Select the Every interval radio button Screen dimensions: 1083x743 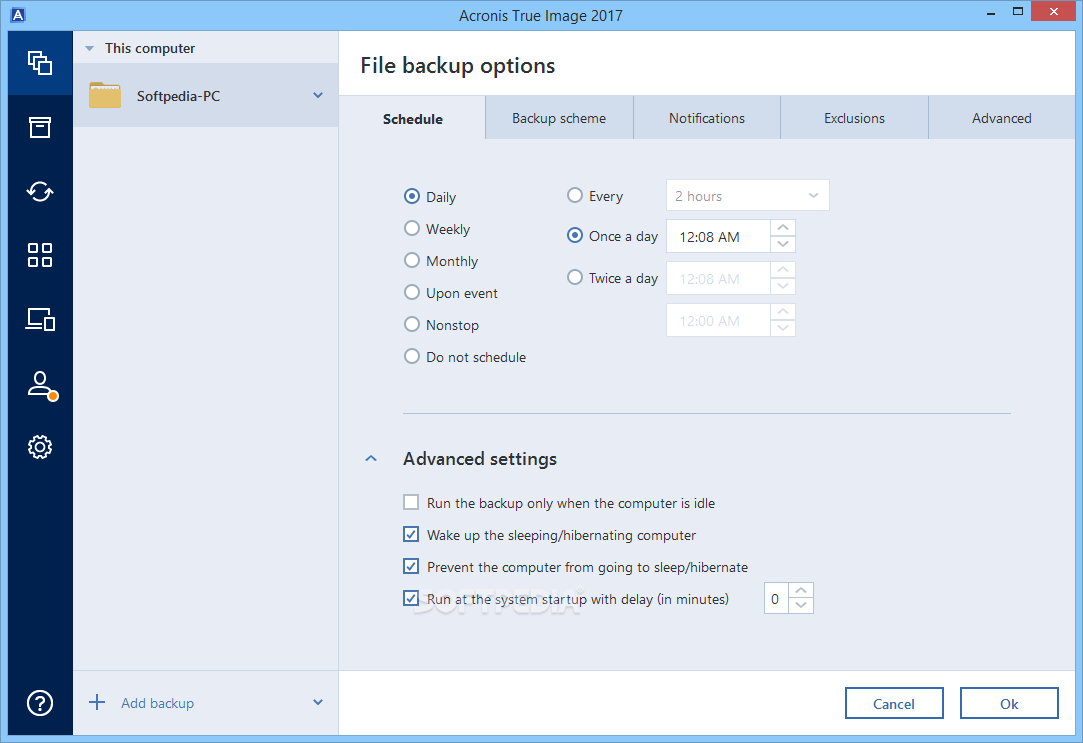(x=575, y=195)
